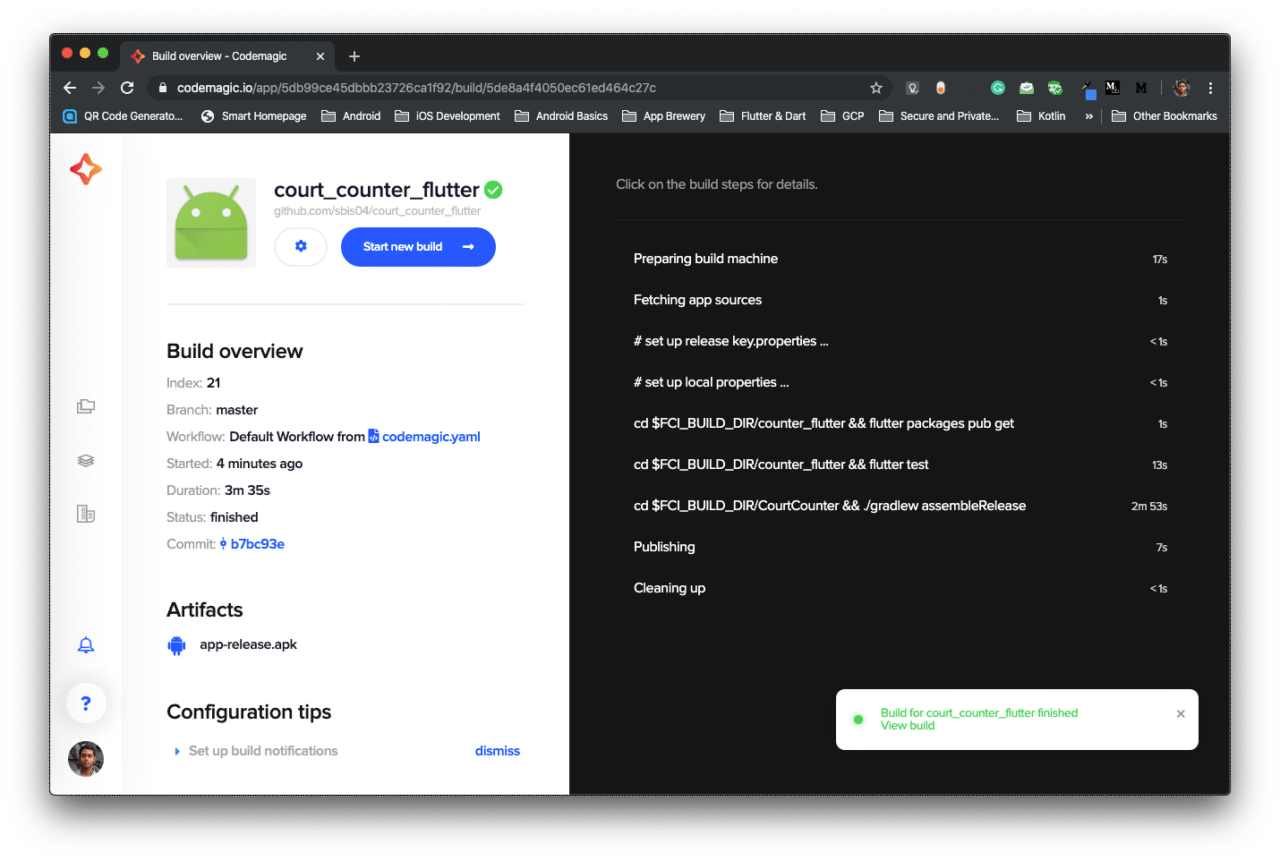Viewport: 1280px width, 861px height.
Task: Open the Medium M extension icon
Action: click(x=1141, y=88)
